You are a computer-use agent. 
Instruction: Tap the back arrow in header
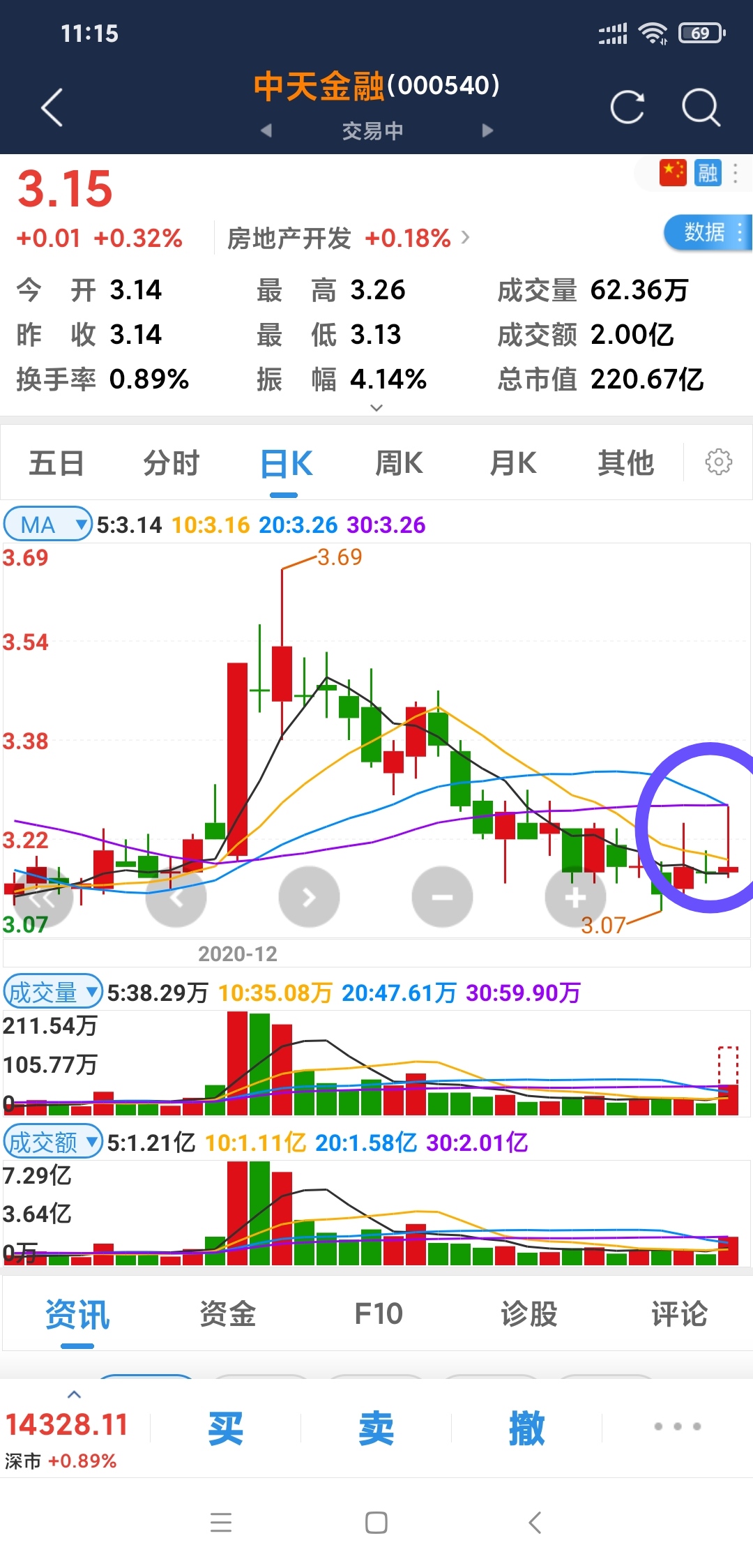(x=52, y=107)
